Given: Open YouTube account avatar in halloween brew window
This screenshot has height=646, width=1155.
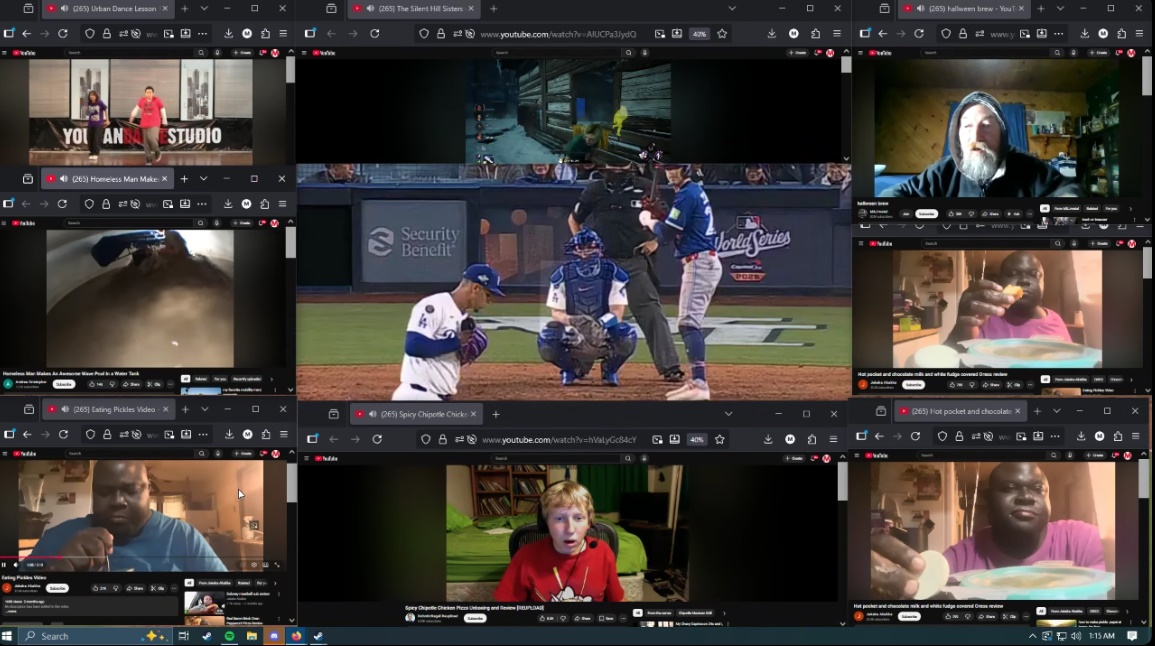Looking at the screenshot, I should click(1131, 53).
